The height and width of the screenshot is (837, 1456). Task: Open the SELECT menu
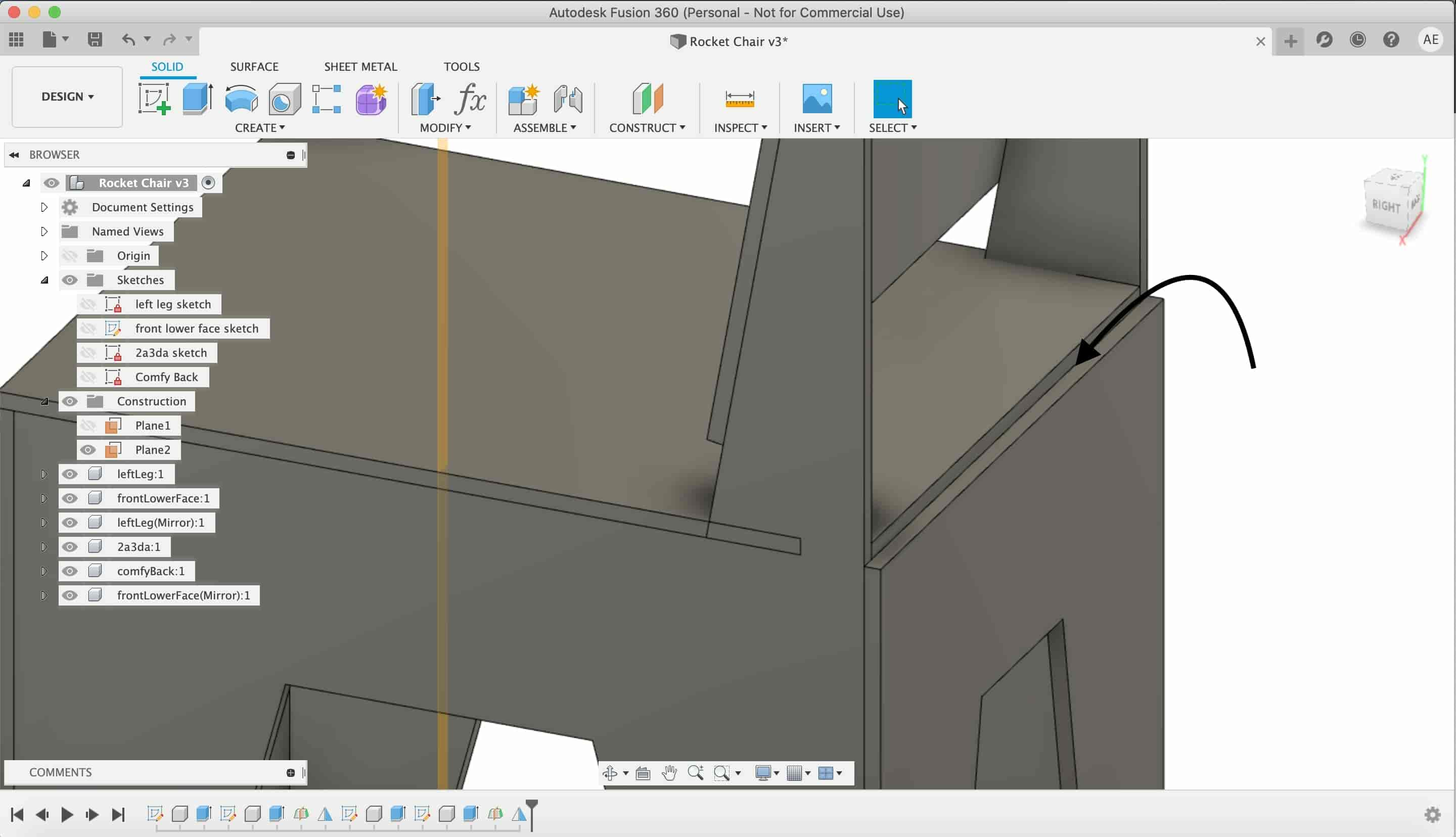click(893, 127)
